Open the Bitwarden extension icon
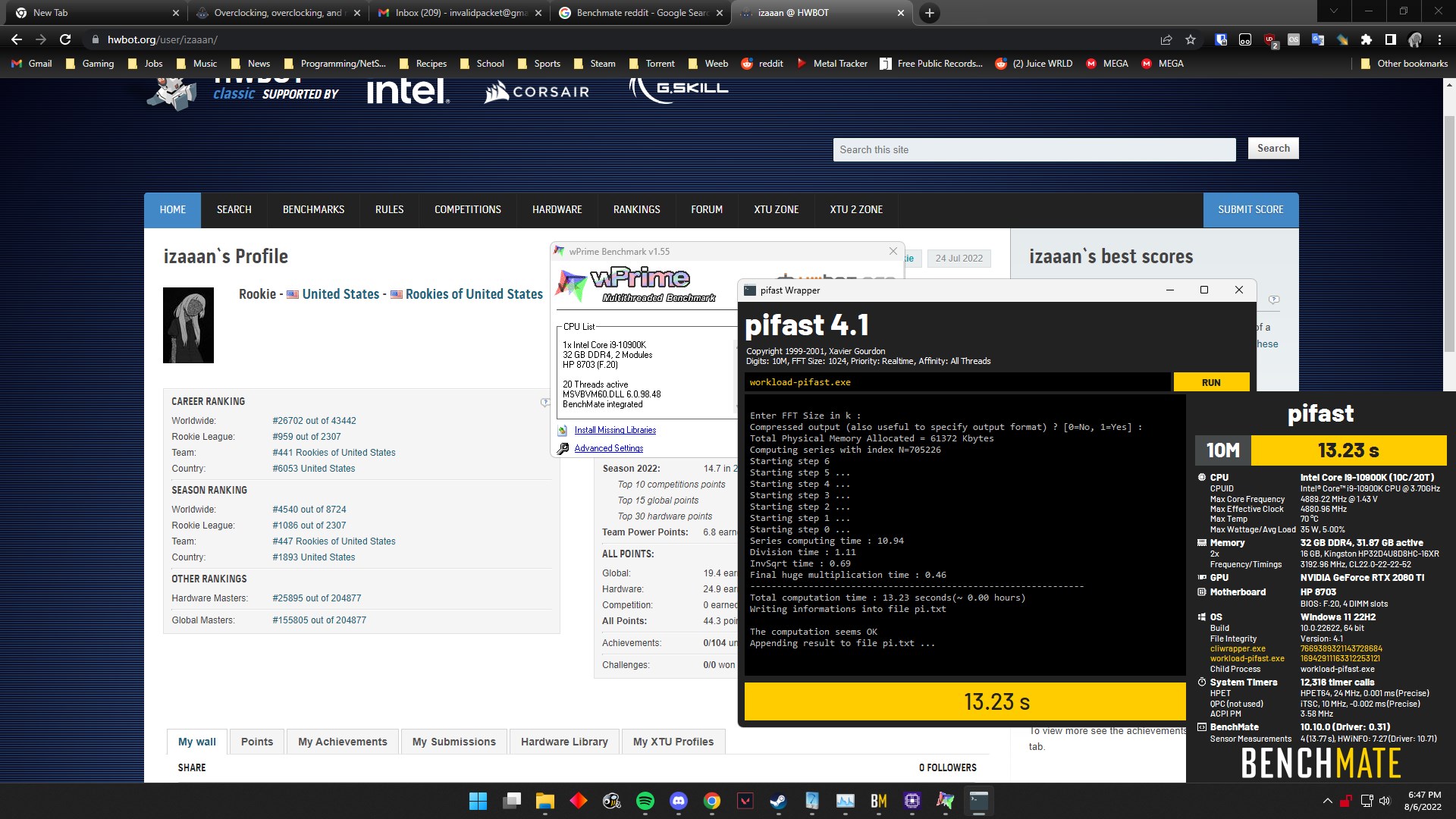This screenshot has width=1456, height=819. (1221, 39)
